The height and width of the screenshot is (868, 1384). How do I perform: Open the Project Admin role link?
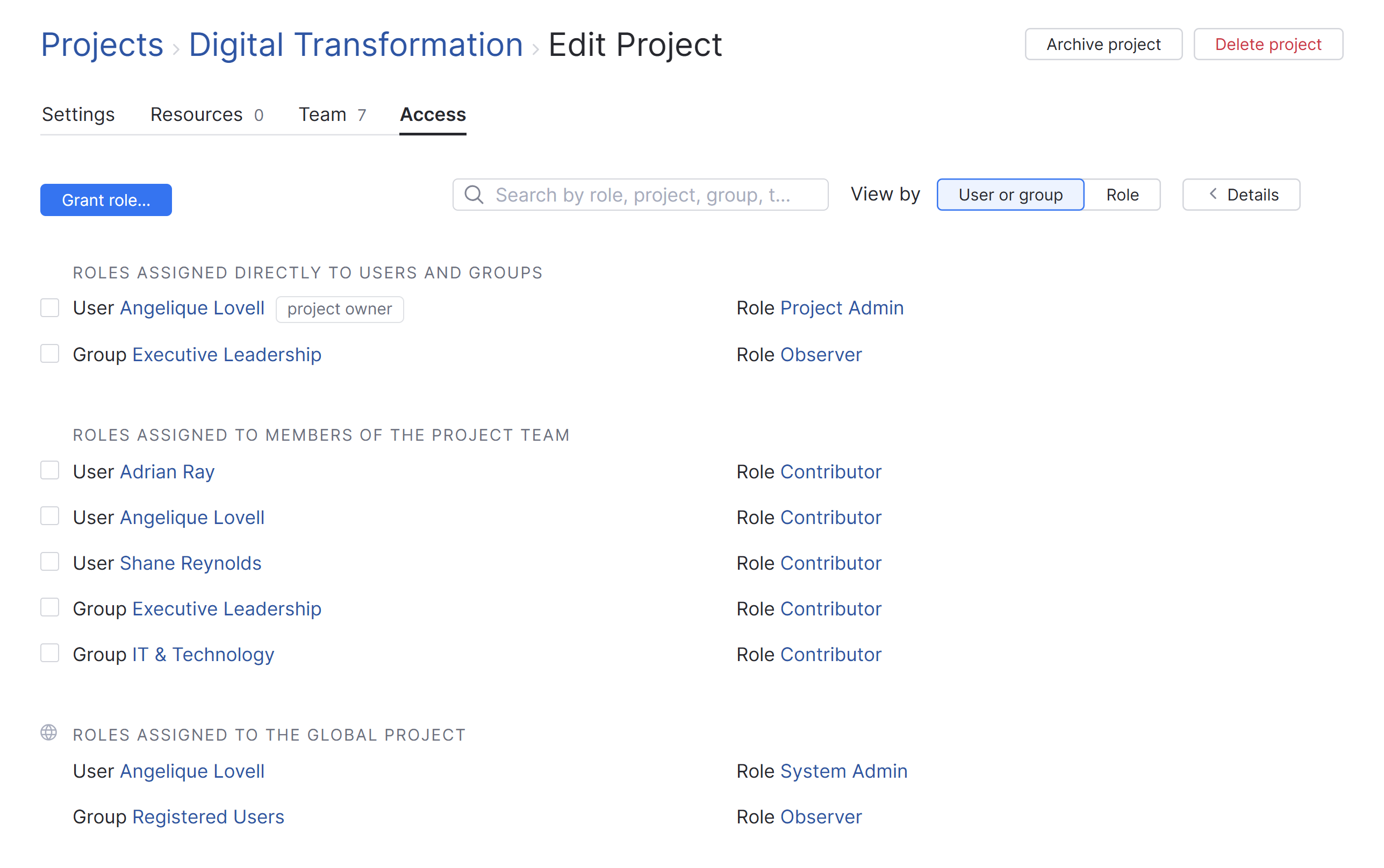tap(842, 308)
